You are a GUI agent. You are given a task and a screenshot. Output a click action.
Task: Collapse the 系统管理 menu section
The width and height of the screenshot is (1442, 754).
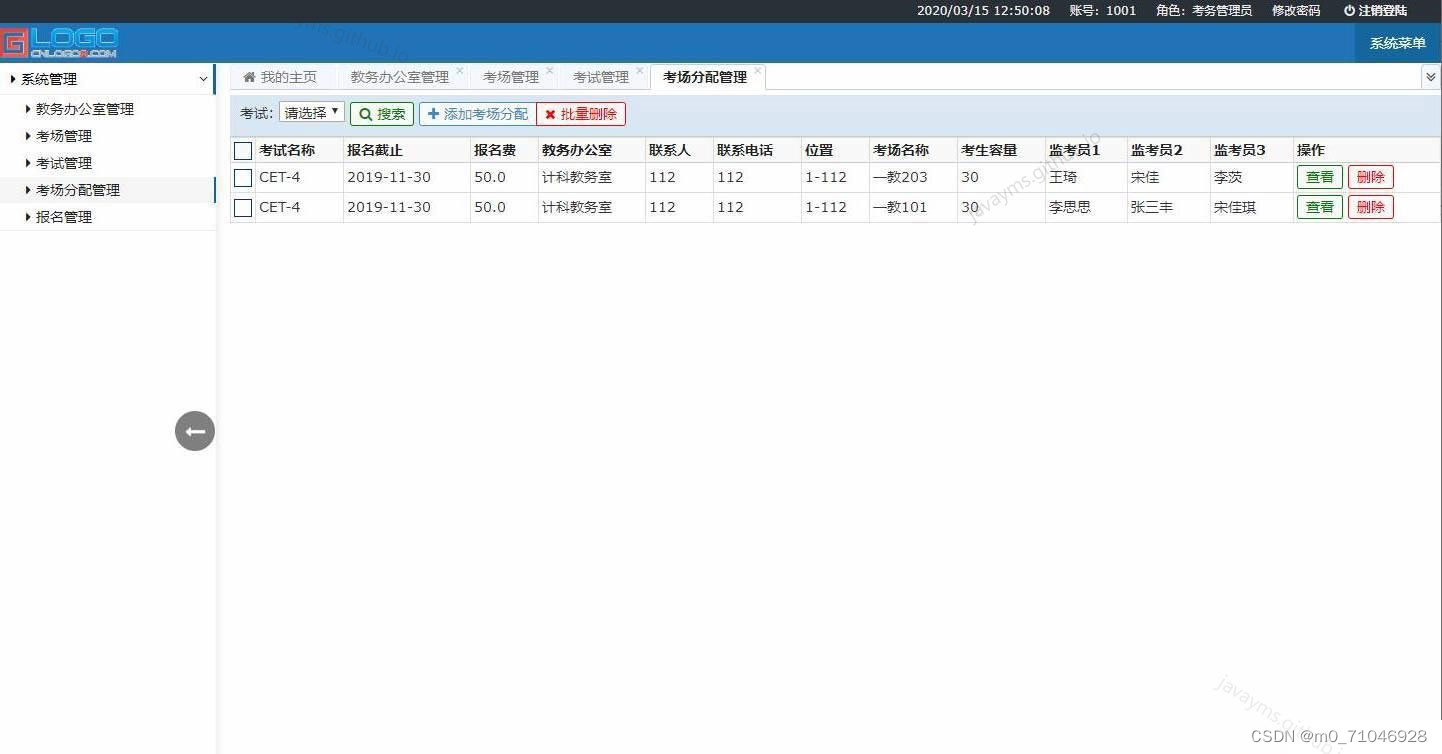[108, 79]
